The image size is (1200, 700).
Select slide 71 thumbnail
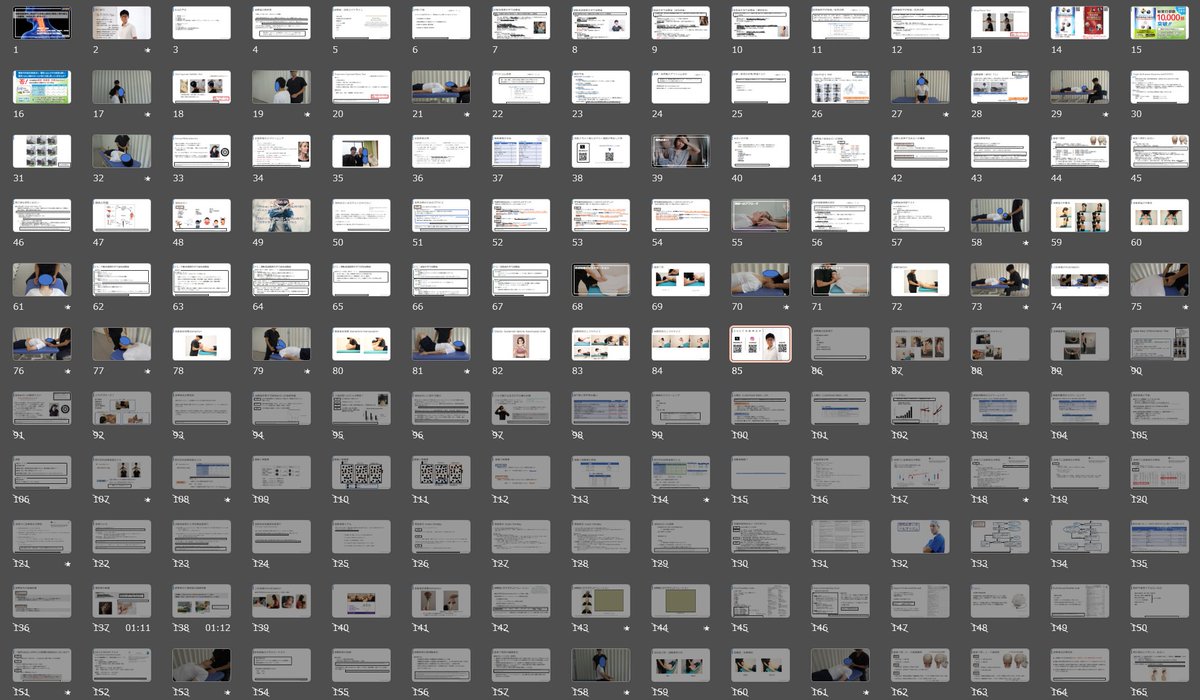coord(840,279)
